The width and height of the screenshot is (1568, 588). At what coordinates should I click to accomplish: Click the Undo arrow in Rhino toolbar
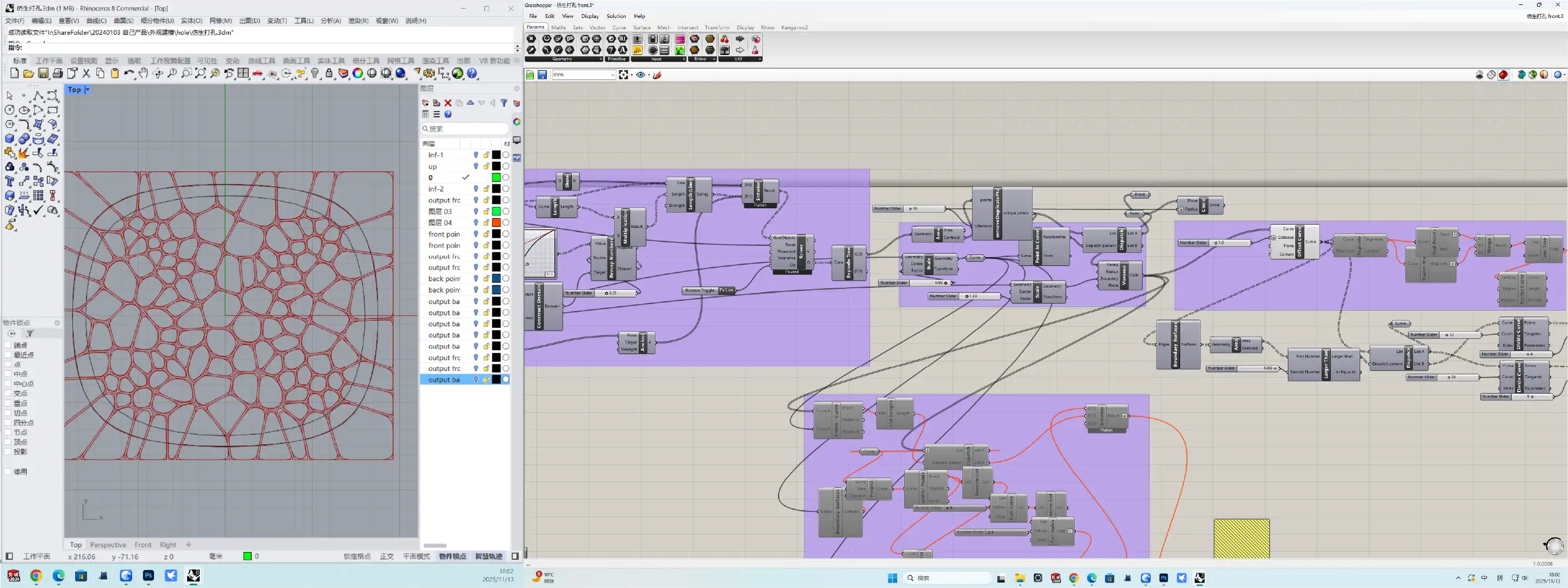click(128, 73)
